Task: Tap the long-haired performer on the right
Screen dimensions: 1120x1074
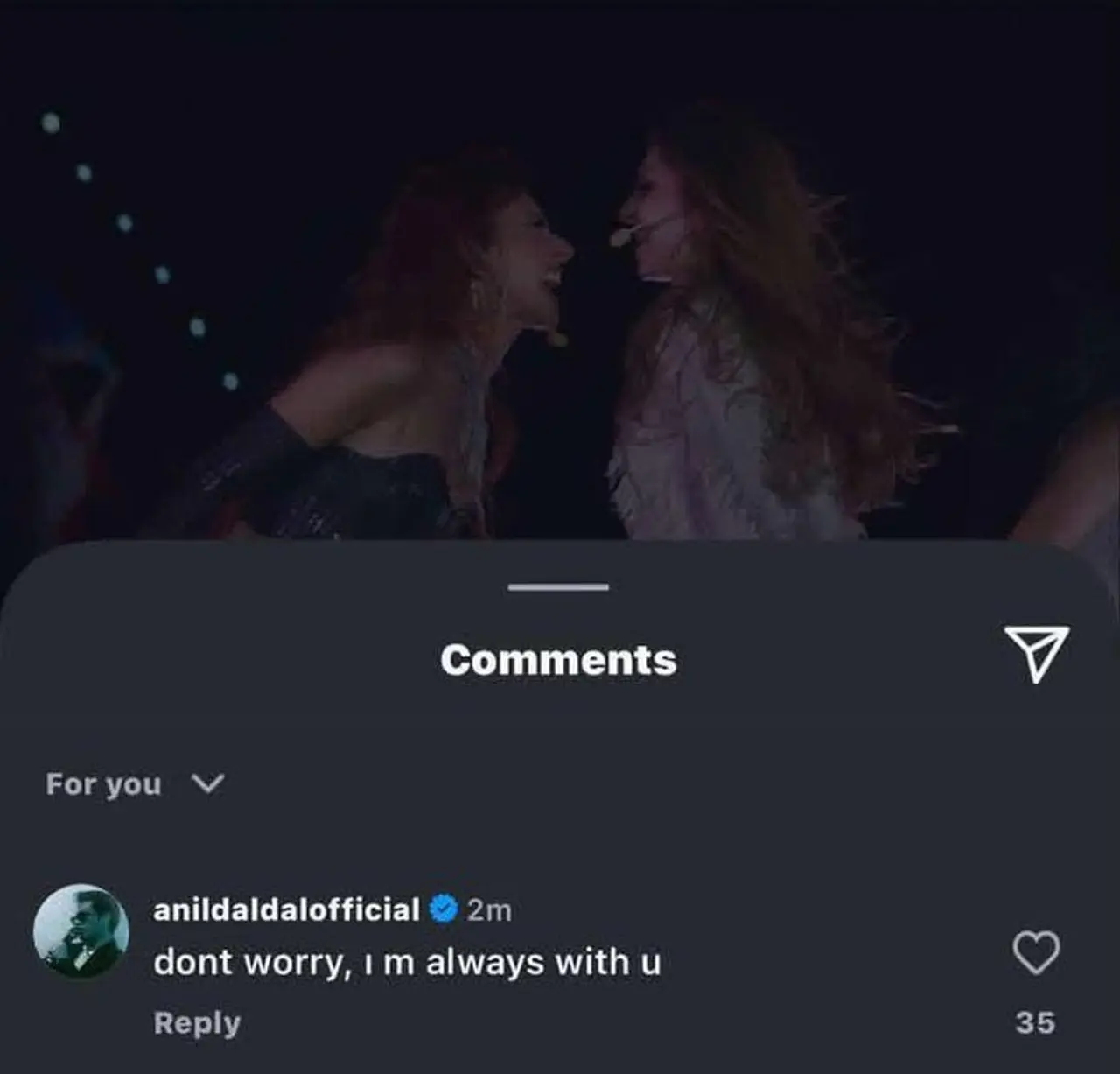Action: pos(744,350)
